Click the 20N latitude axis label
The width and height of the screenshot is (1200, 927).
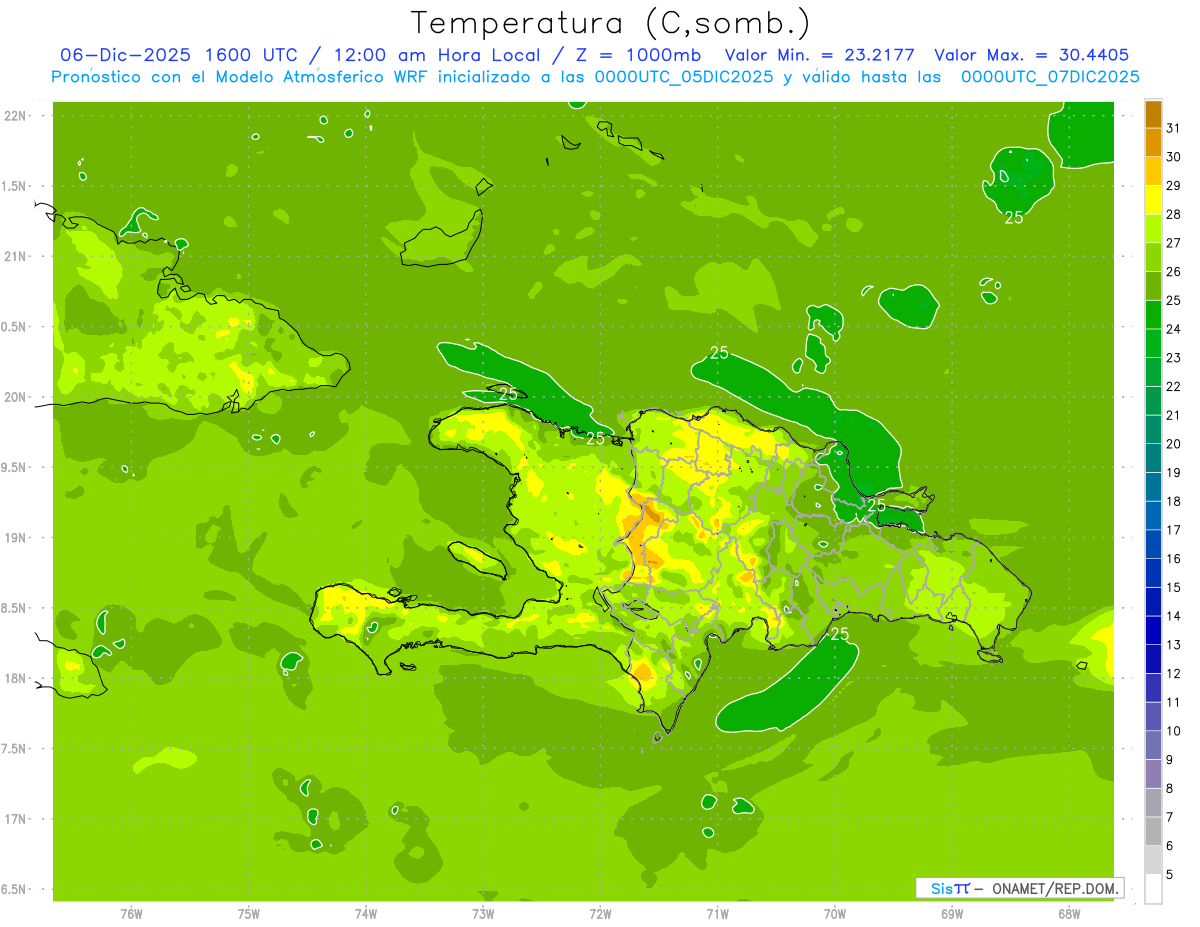(15, 397)
